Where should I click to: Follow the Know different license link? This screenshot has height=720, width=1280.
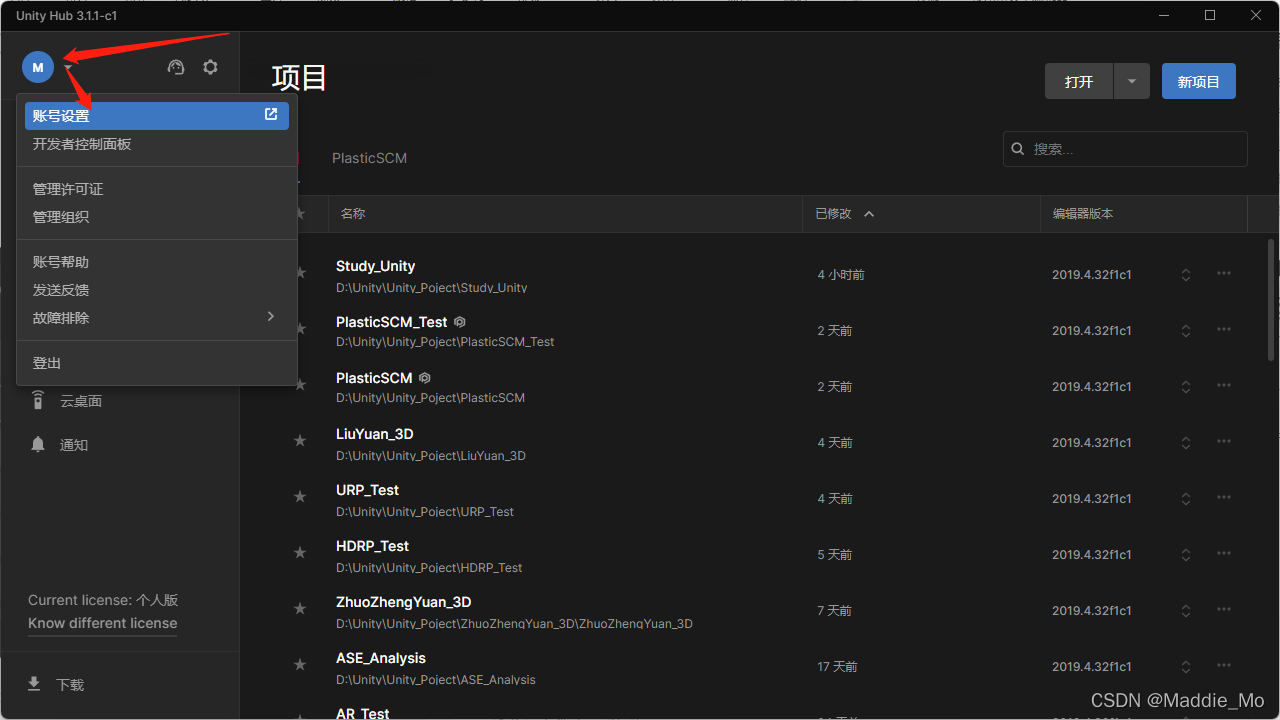pyautogui.click(x=102, y=623)
